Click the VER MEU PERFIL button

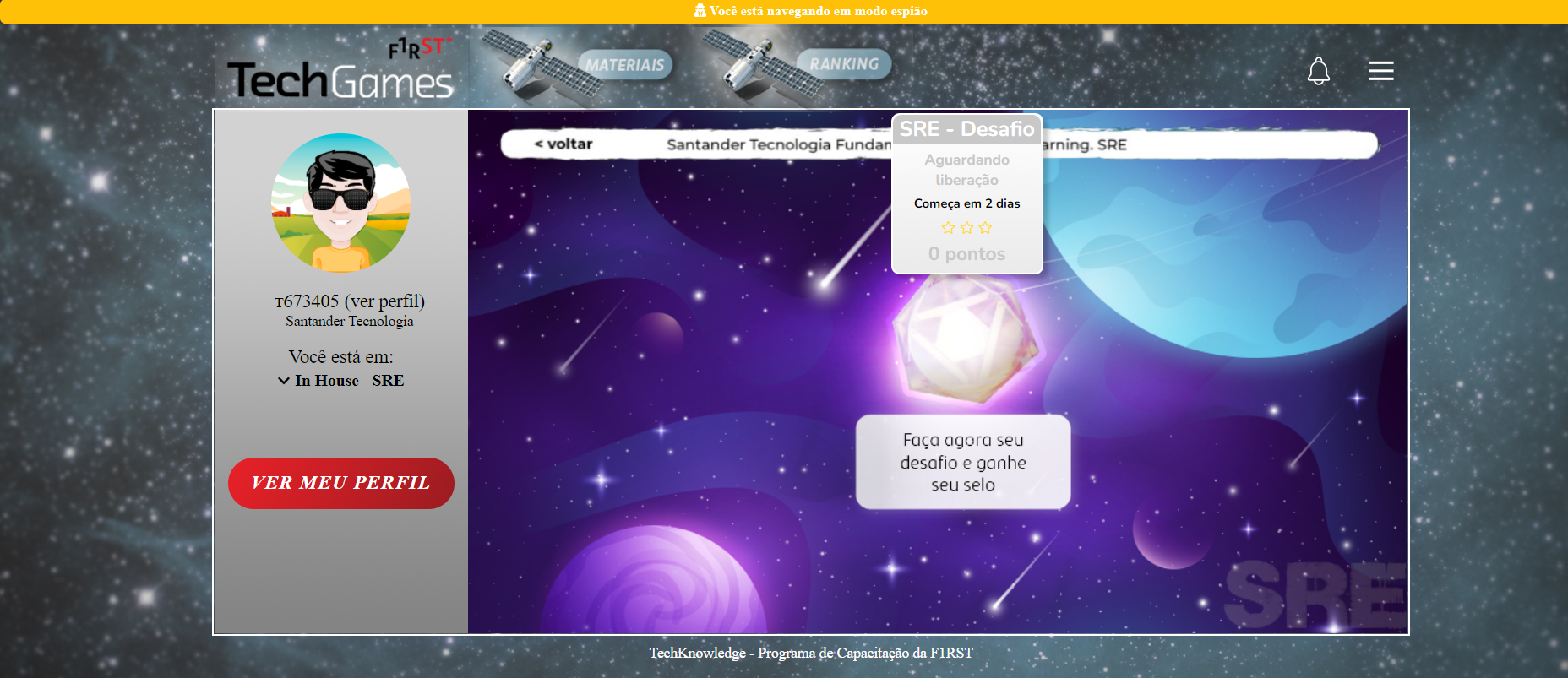(x=340, y=483)
